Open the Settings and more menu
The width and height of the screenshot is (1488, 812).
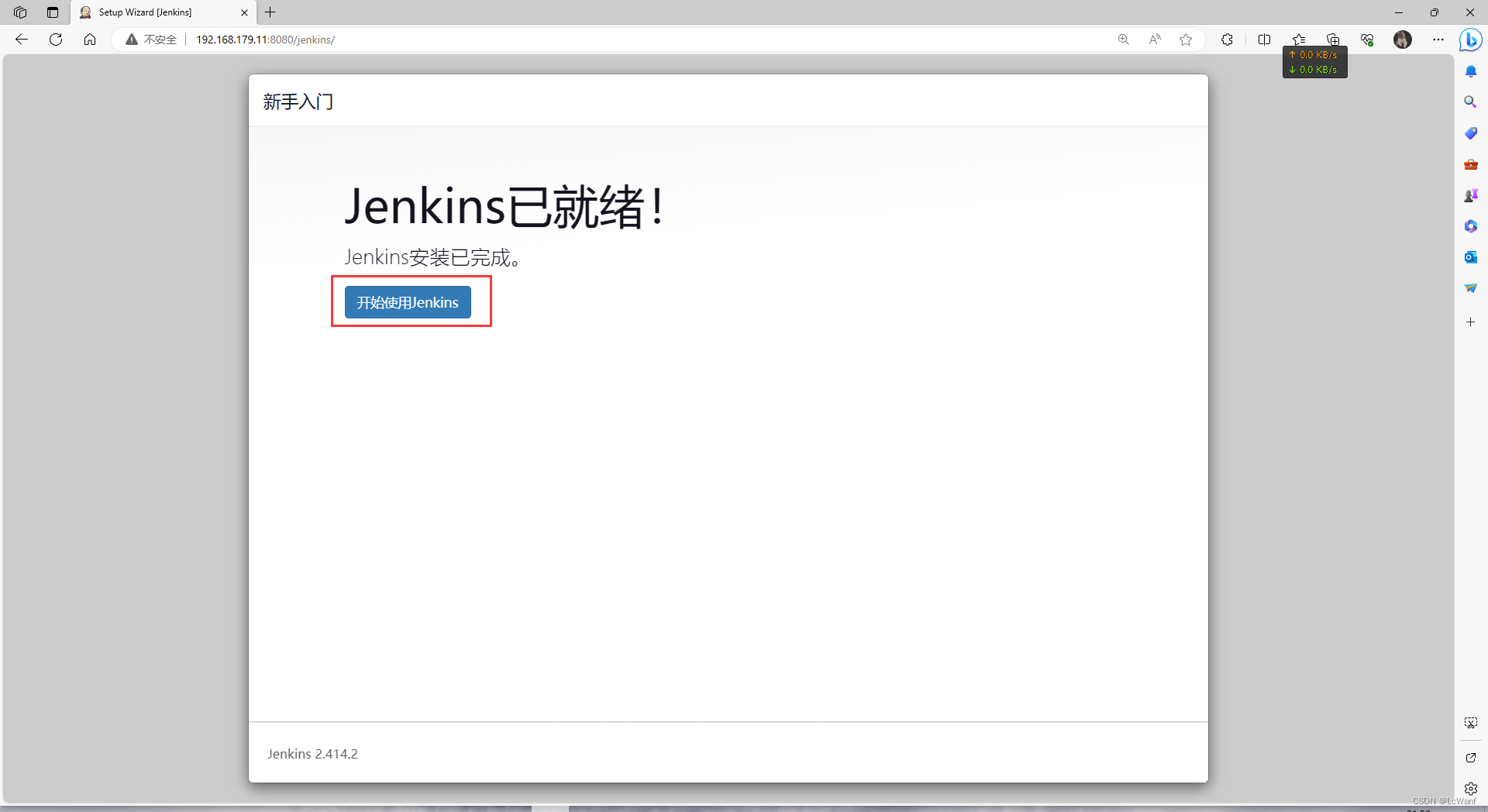1438,40
